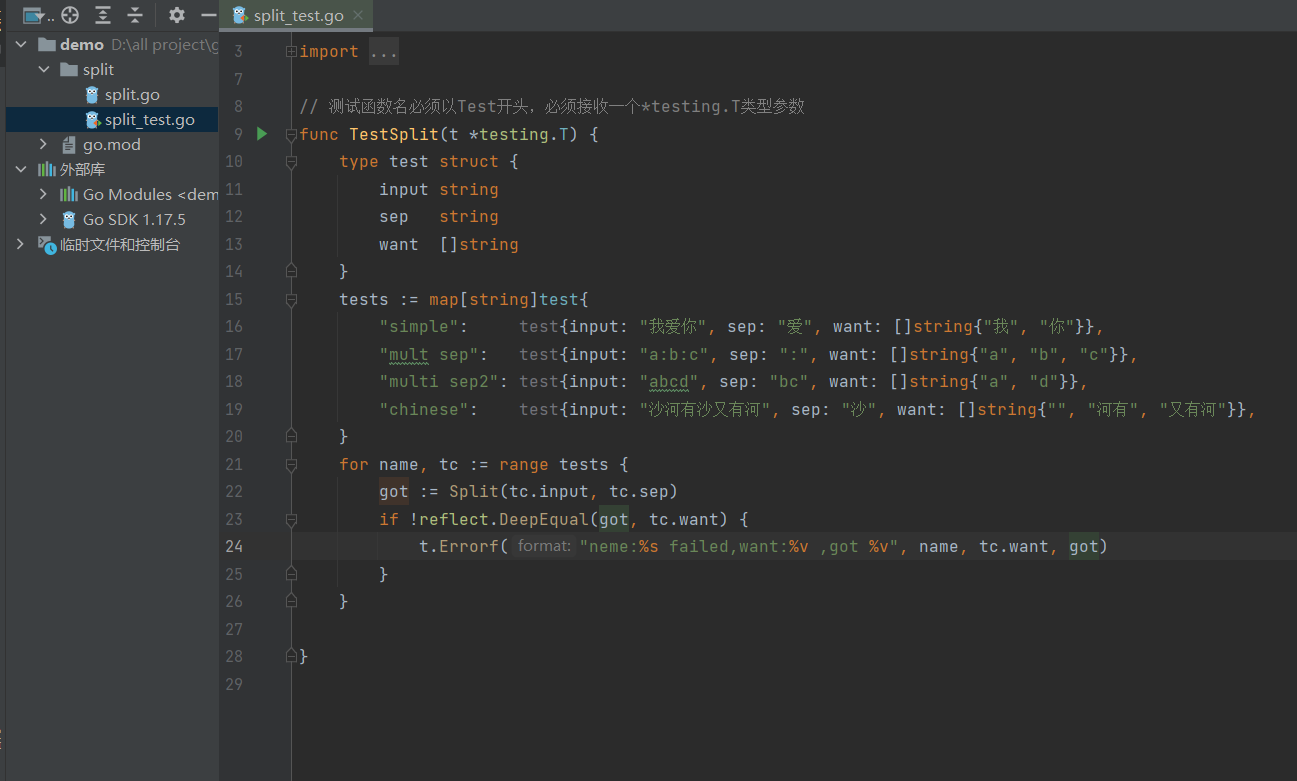Click fold end marker at line 20
This screenshot has height=781, width=1297.
click(x=291, y=436)
